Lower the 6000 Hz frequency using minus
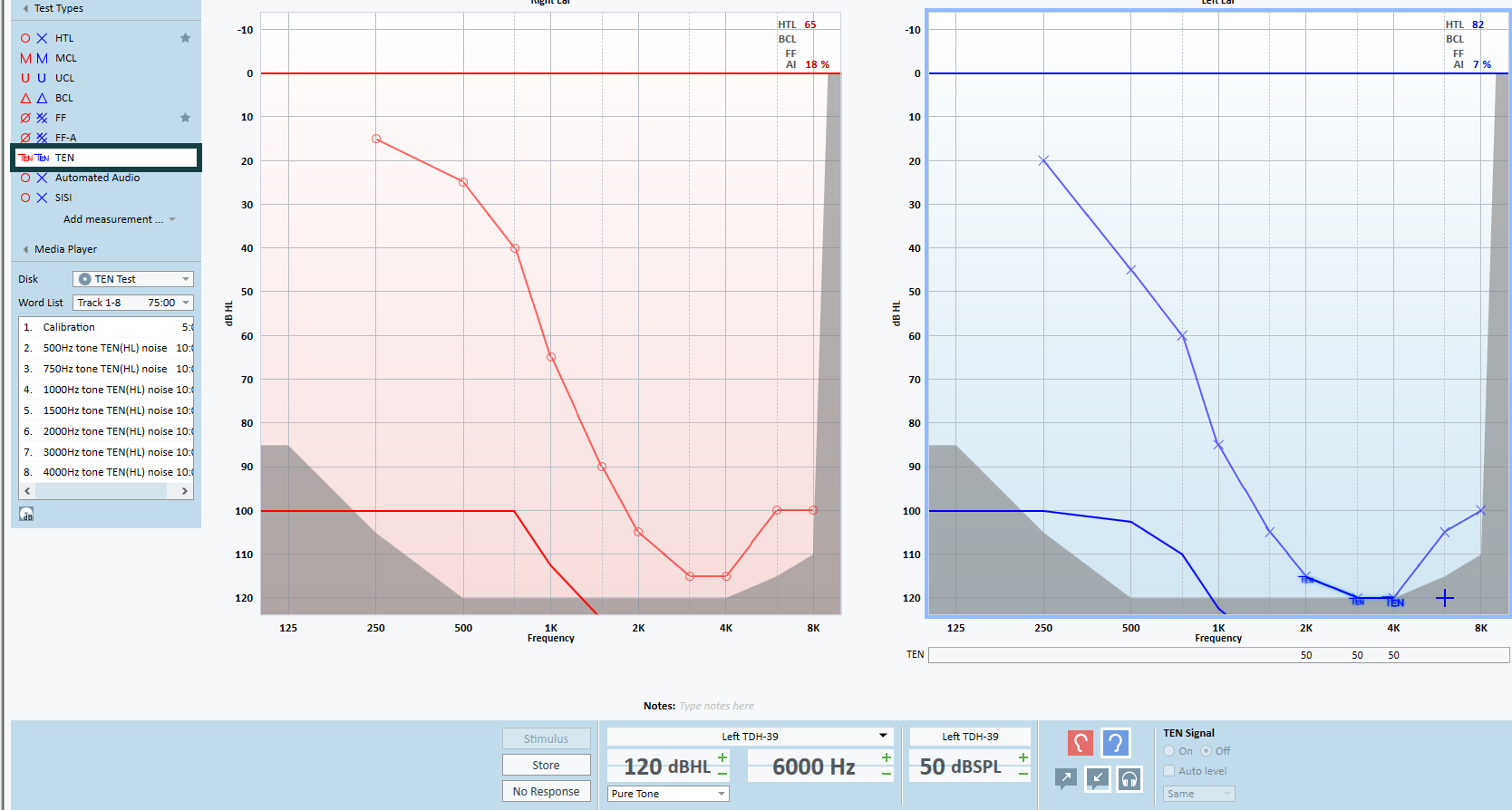Viewport: 1512px width, 810px height. point(887,774)
